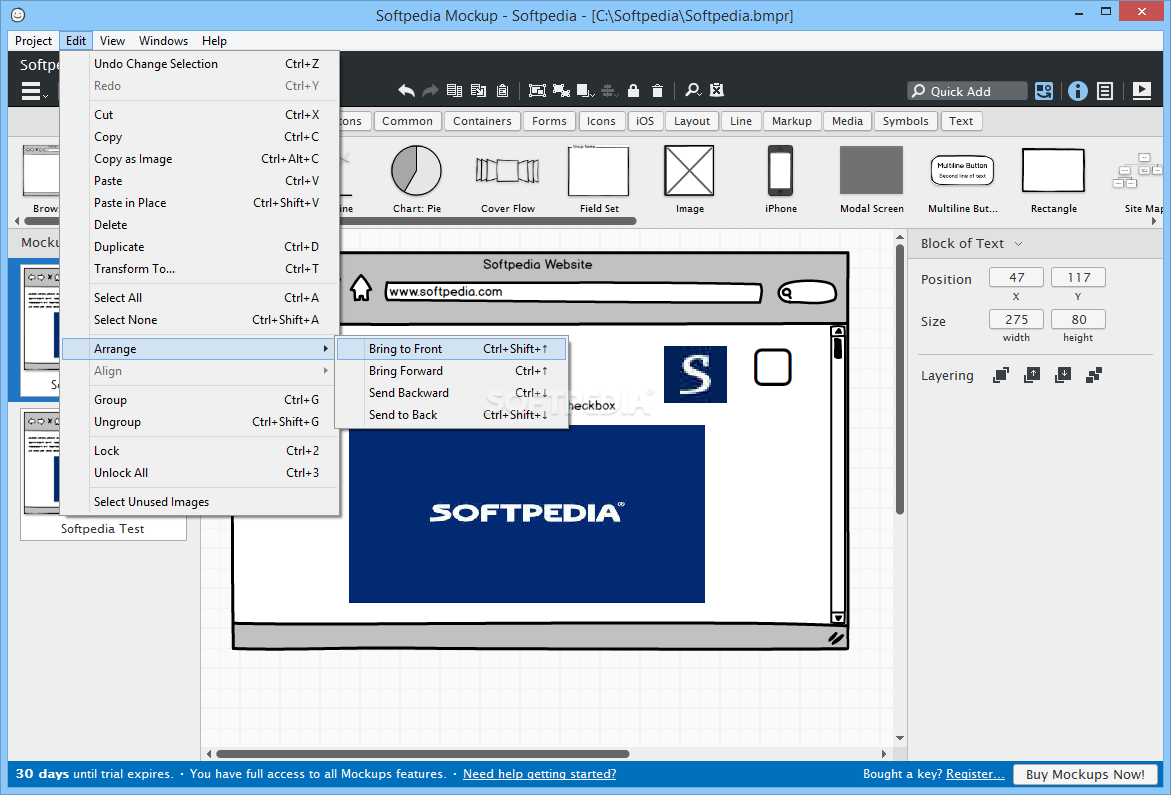
Task: Expand the Arrange submenu arrow
Action: pos(326,349)
